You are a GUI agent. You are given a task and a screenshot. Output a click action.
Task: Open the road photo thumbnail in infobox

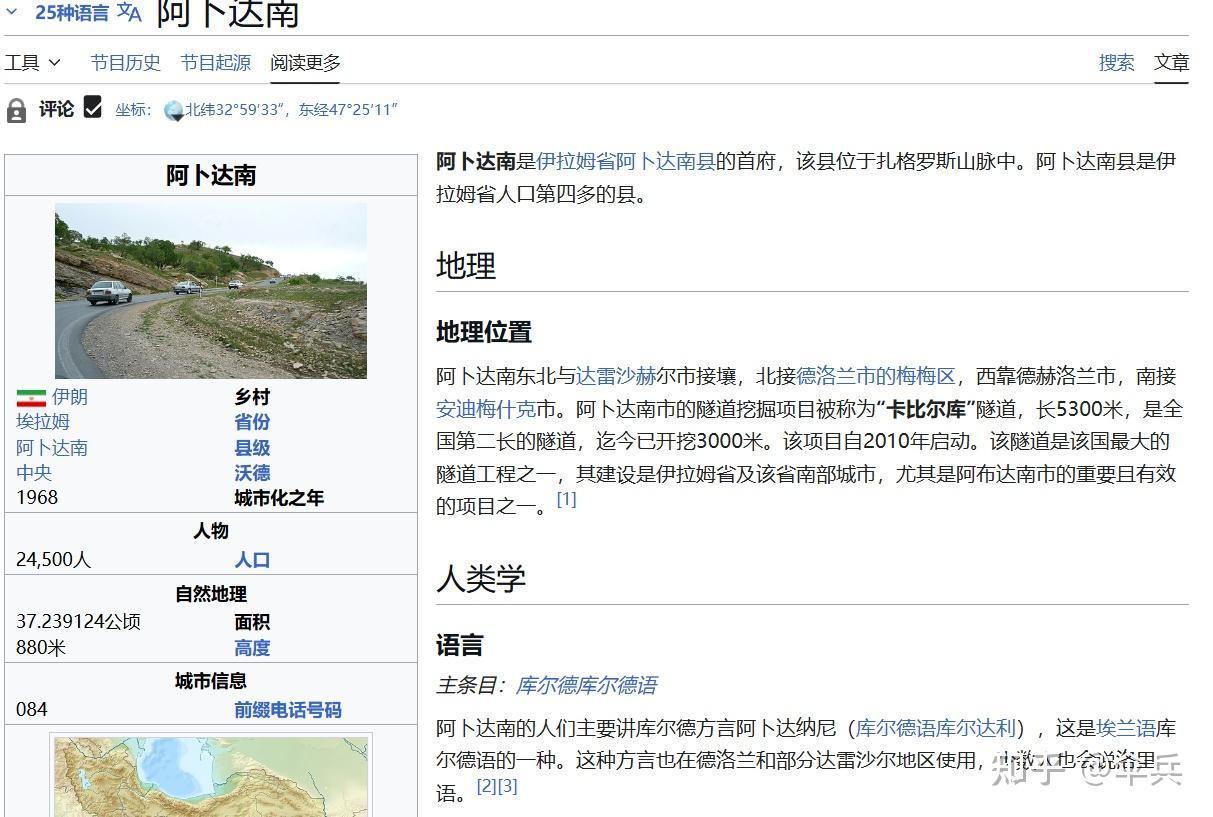click(x=211, y=291)
